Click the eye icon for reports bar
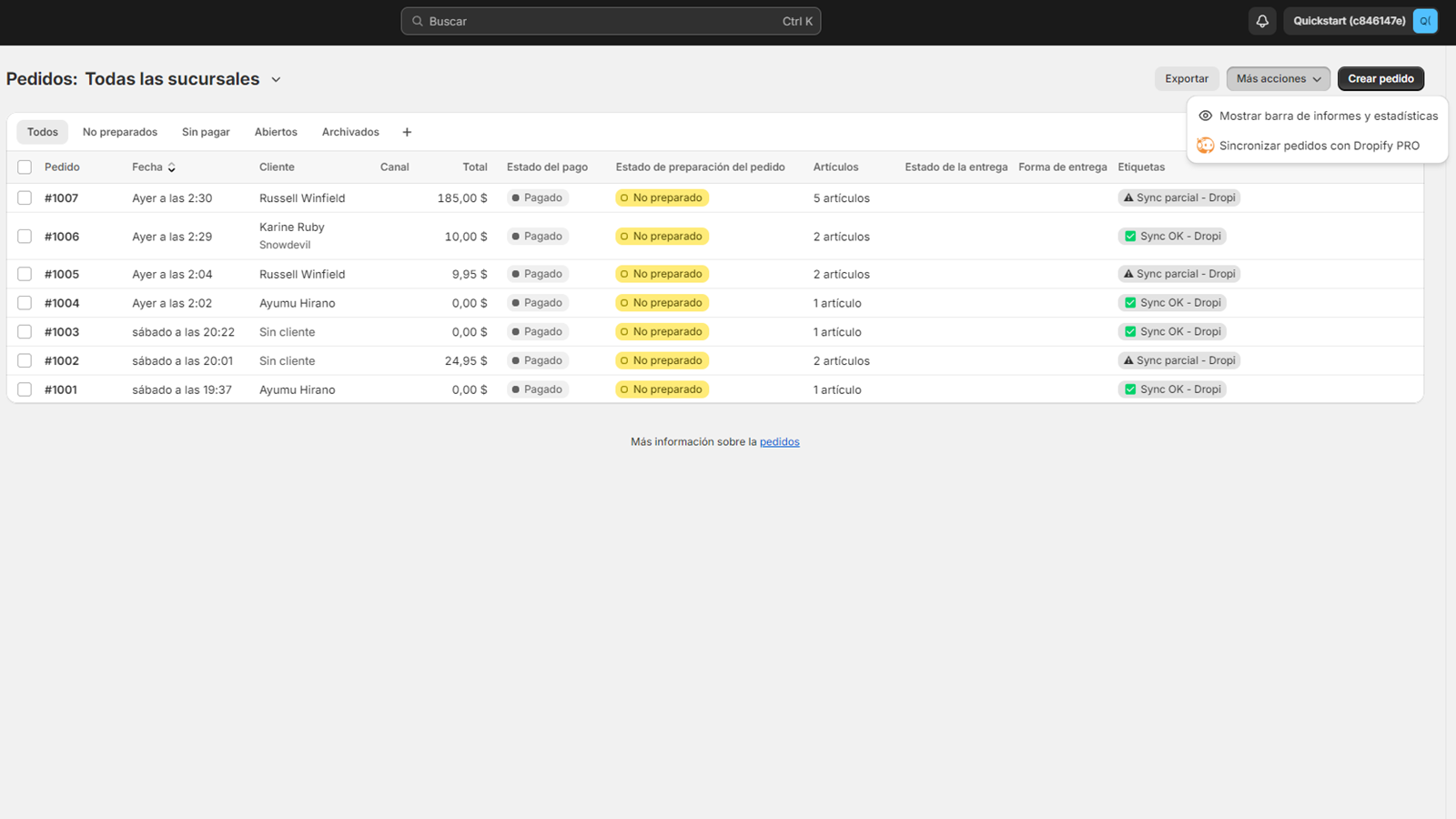 pyautogui.click(x=1205, y=116)
